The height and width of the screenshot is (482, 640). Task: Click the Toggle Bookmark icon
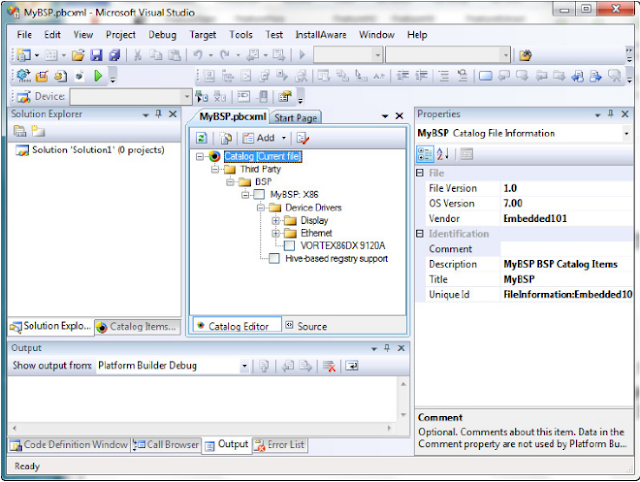[x=485, y=76]
